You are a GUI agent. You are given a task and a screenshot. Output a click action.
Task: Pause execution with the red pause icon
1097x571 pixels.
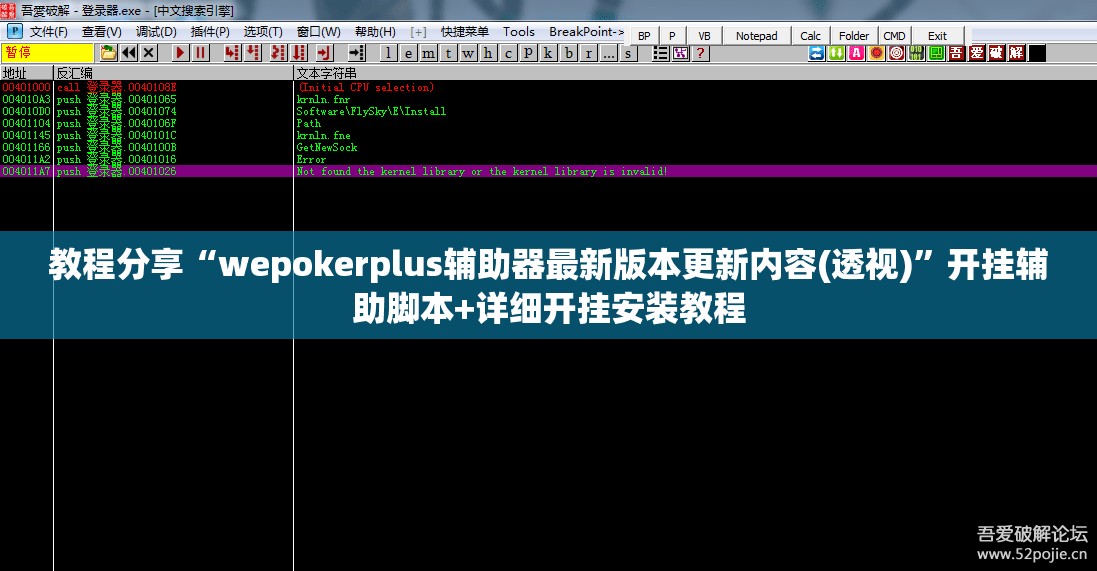point(201,52)
